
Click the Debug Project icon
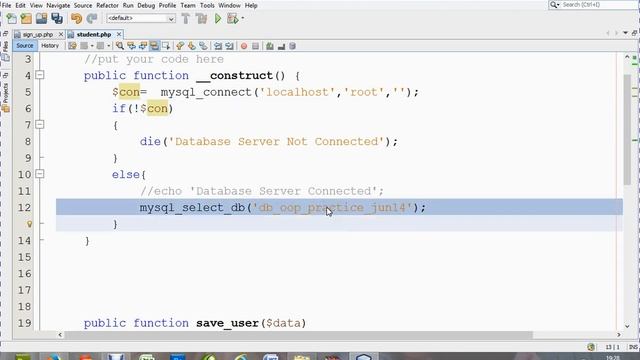[233, 18]
